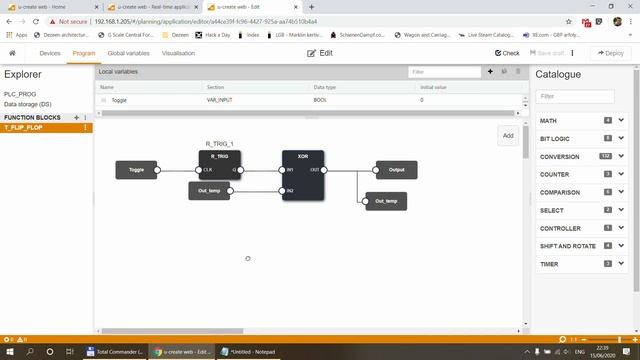Select the R_TRIG function block
640x360 pixels.
[220, 165]
